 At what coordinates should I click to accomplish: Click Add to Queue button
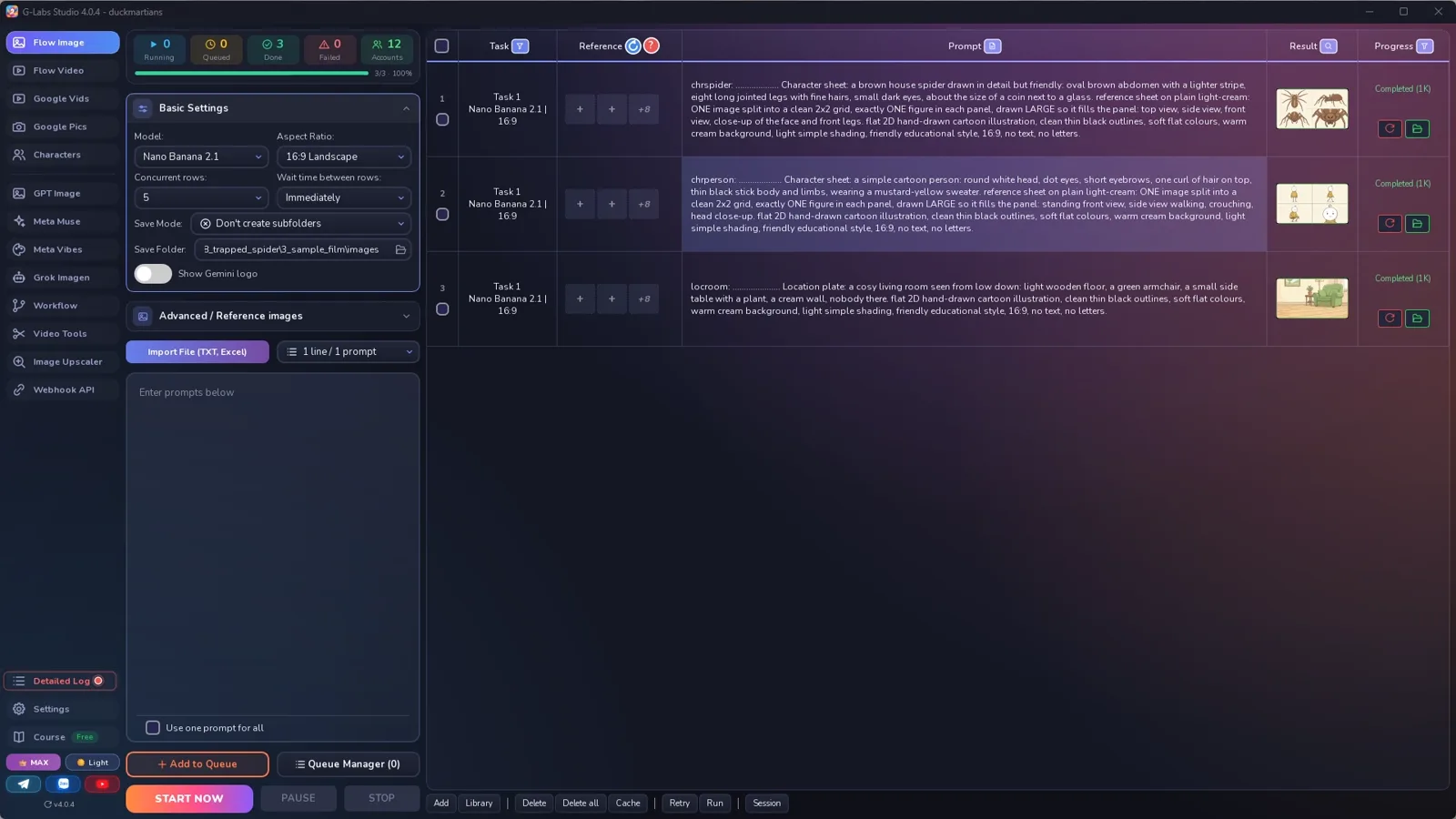tap(197, 764)
